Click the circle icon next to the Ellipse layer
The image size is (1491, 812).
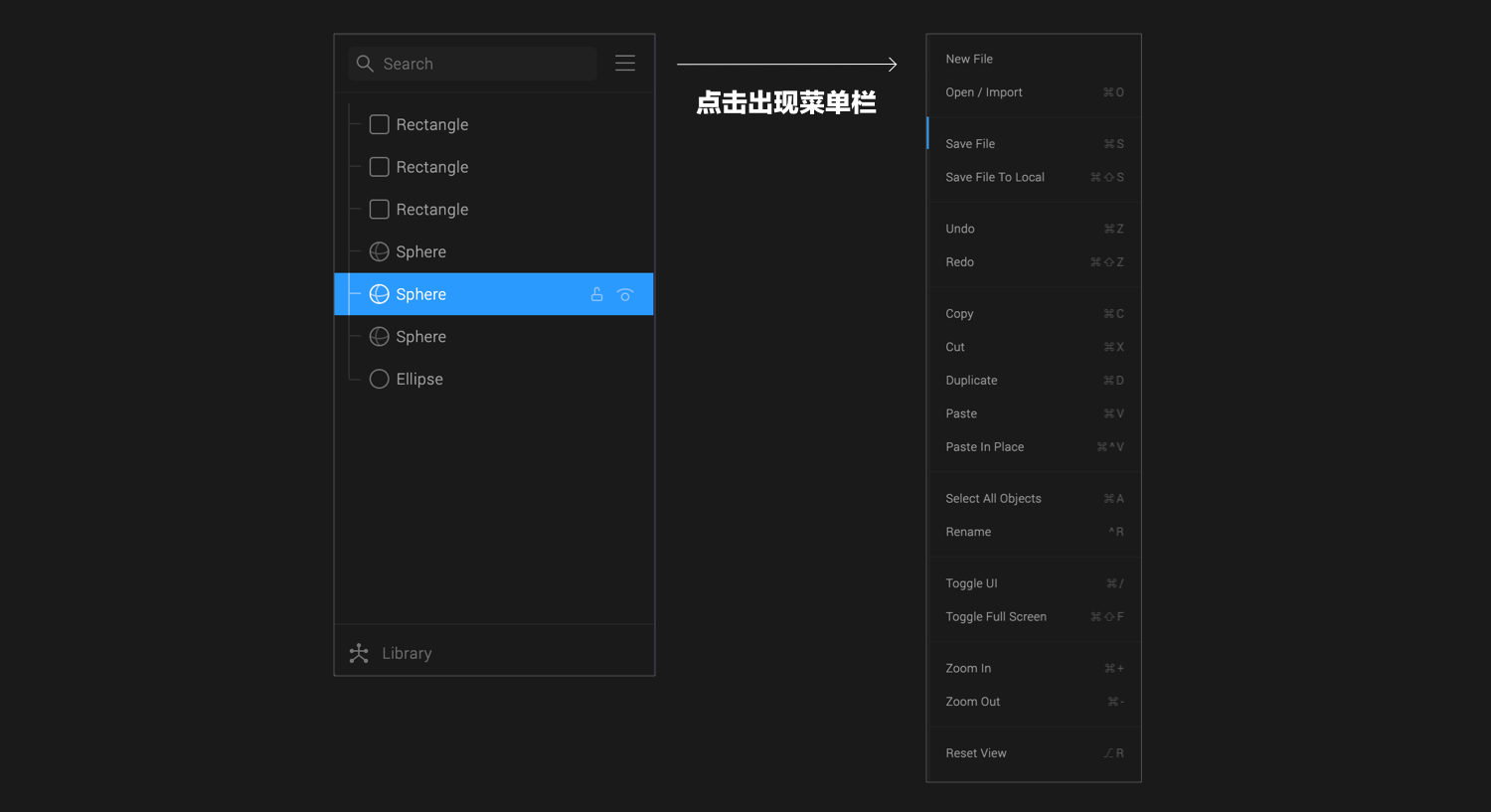(379, 379)
